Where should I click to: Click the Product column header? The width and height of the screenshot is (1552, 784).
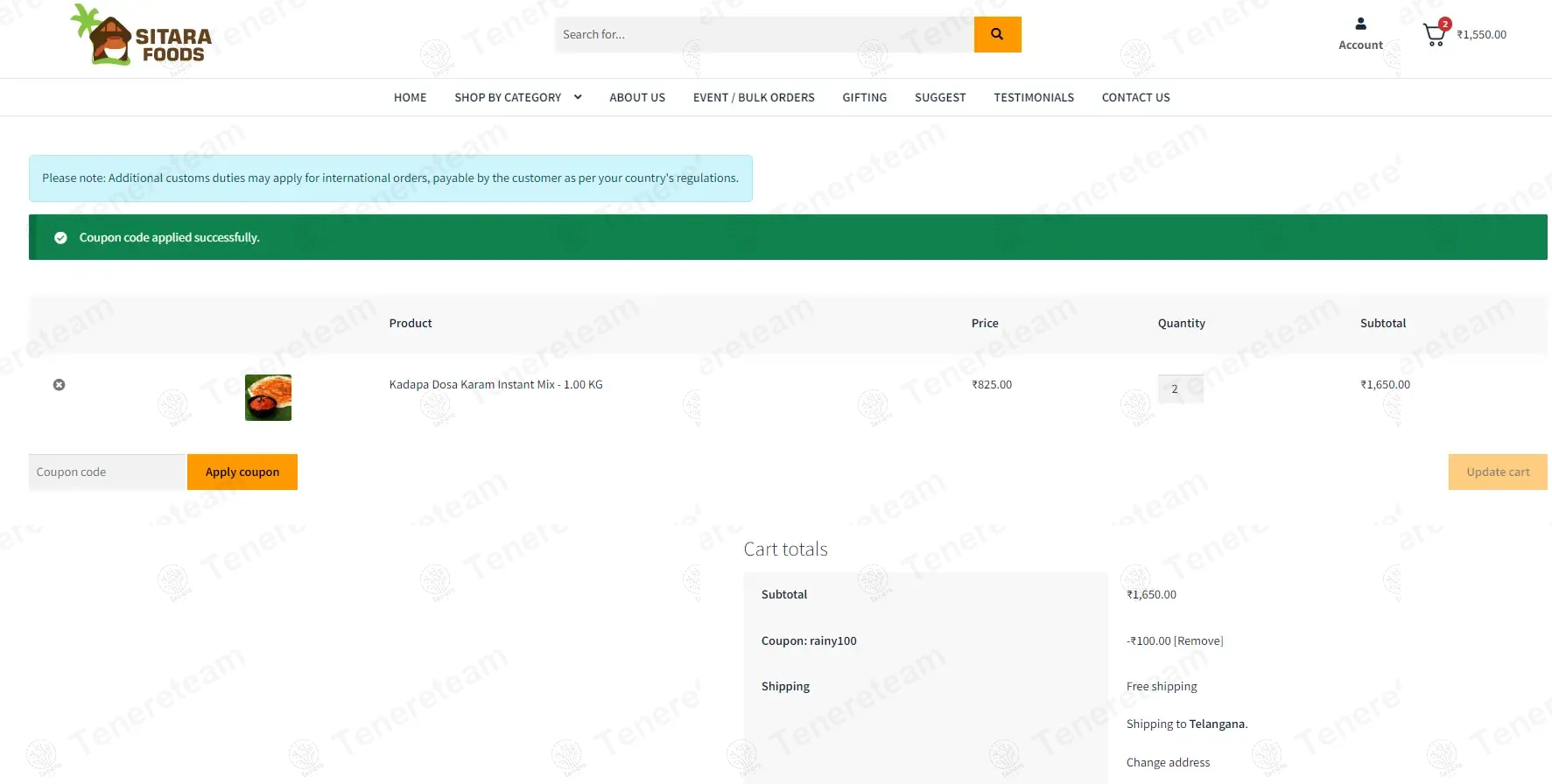click(411, 323)
